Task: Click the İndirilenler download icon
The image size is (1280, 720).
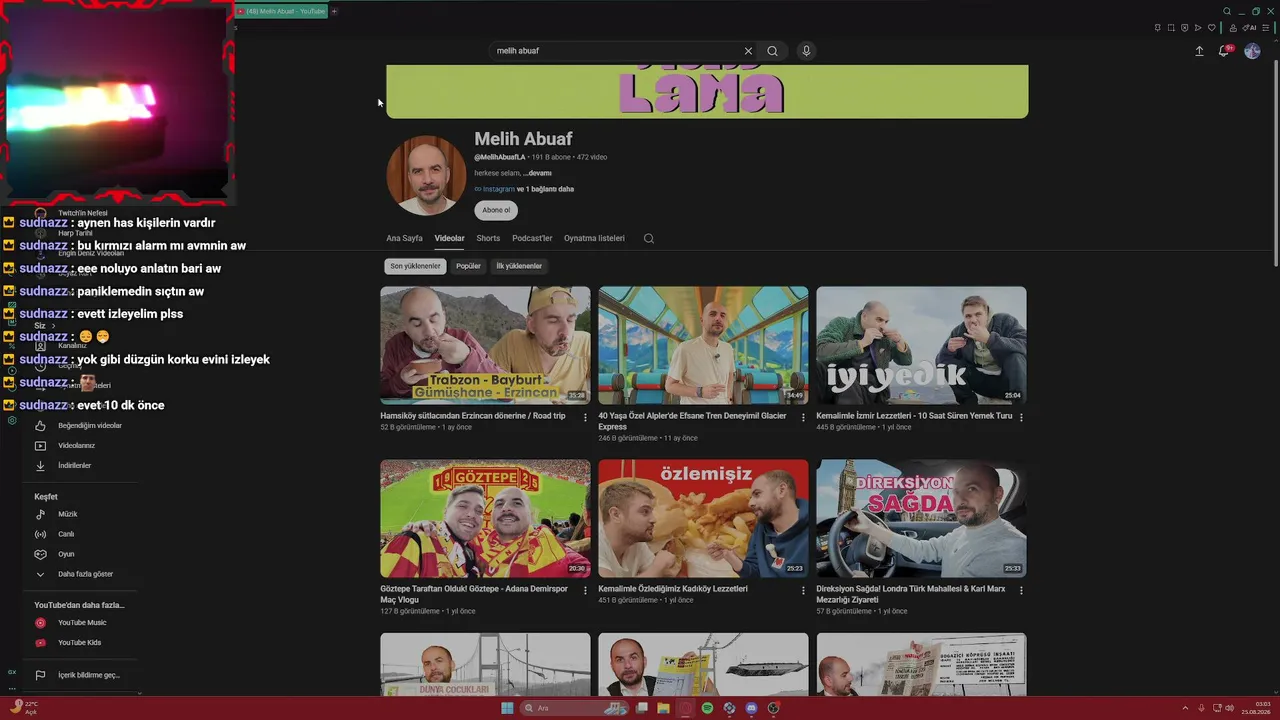Action: (x=40, y=466)
